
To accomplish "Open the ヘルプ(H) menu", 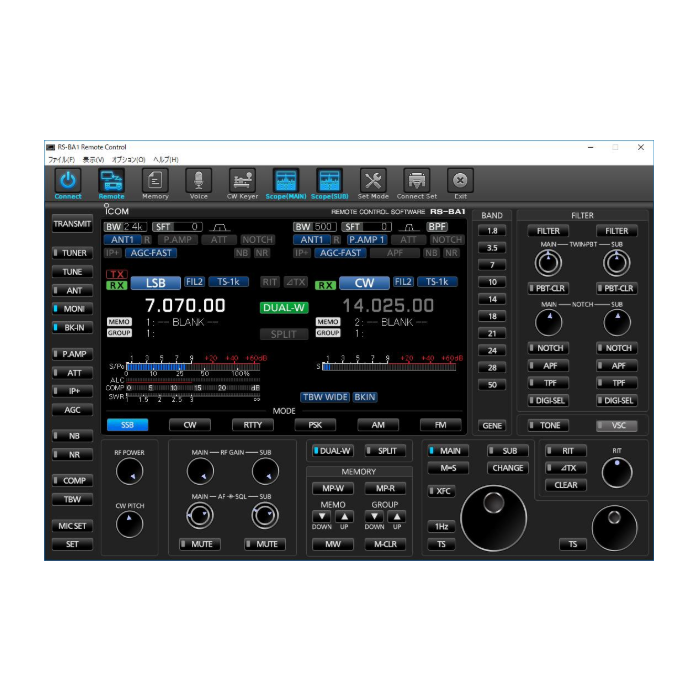I will (x=166, y=159).
